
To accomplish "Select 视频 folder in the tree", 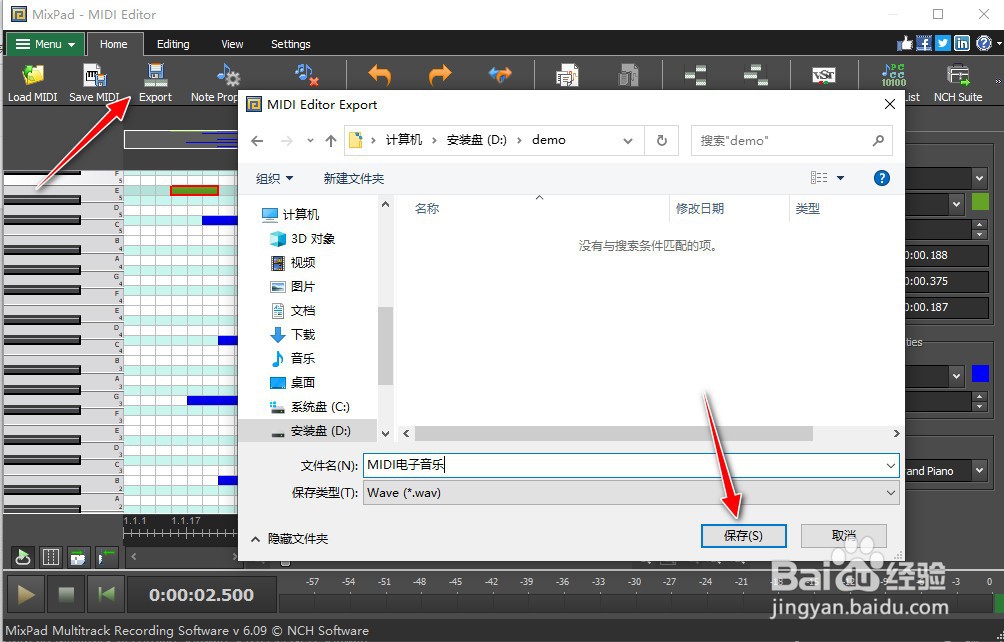I will coord(293,262).
